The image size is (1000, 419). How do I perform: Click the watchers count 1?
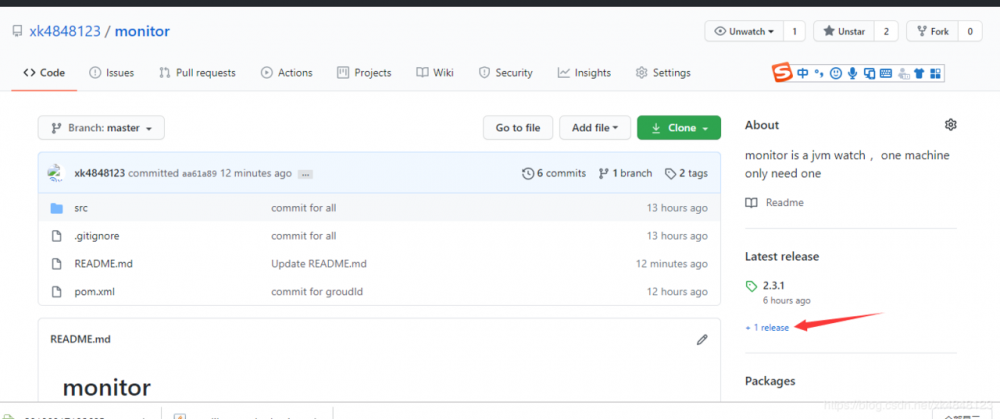795,31
